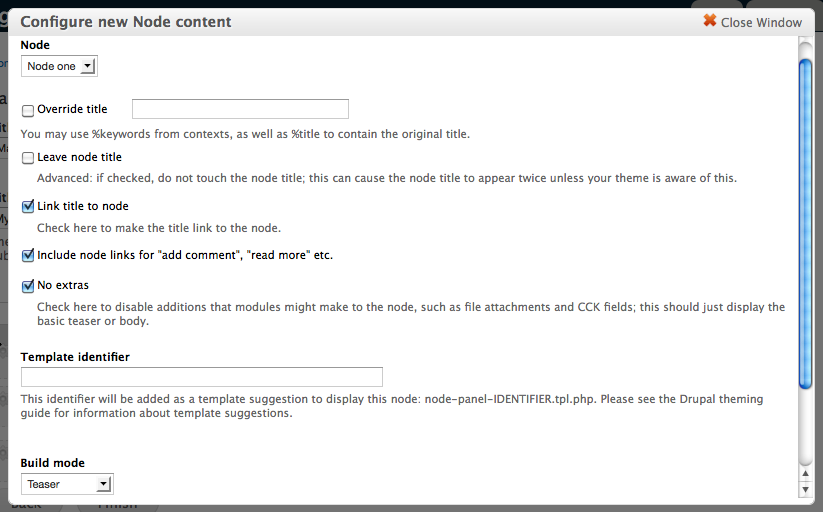Screen dimensions: 823x512
Task: Click the blue vertical scrollbar thumb
Action: (805, 220)
